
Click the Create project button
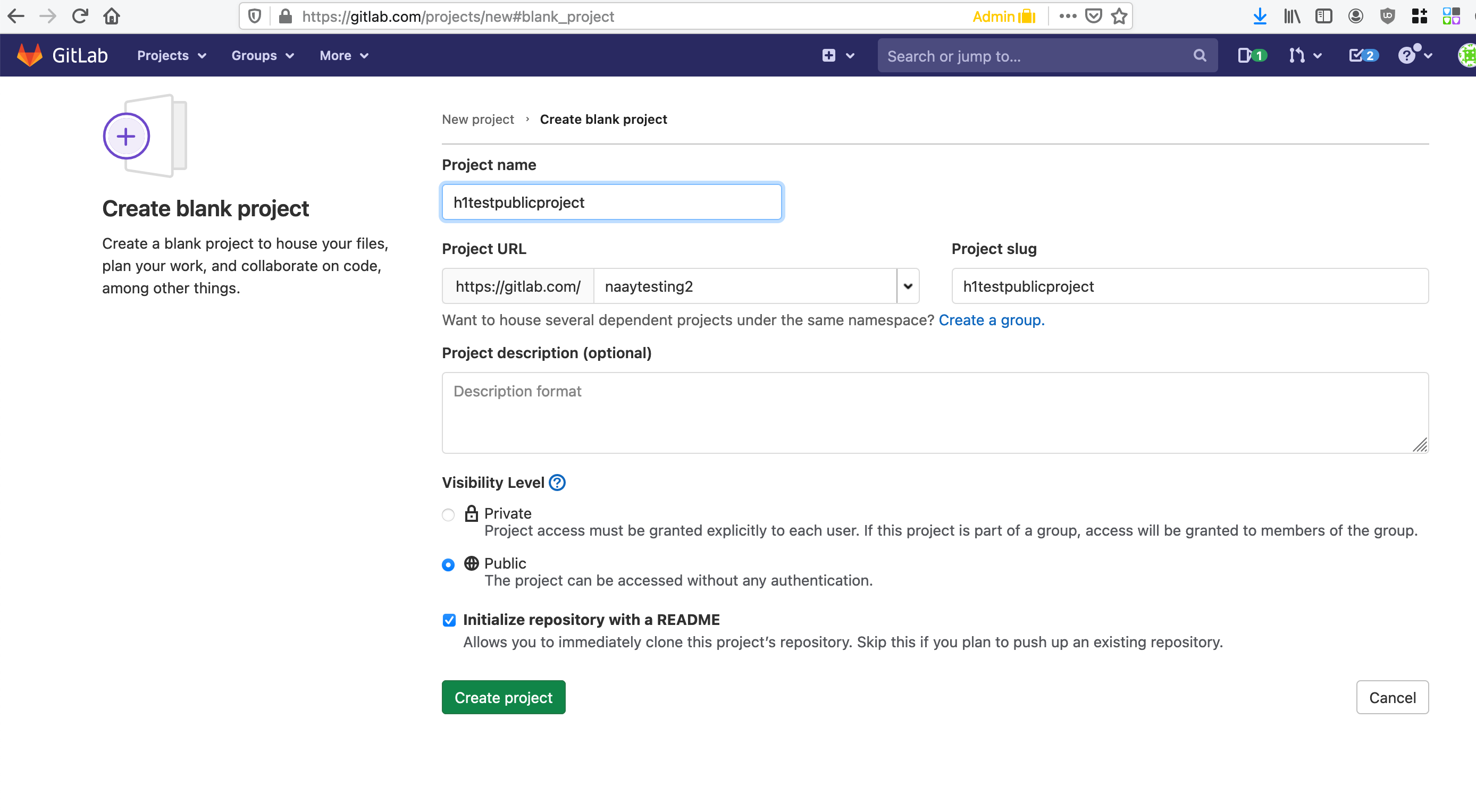503,697
